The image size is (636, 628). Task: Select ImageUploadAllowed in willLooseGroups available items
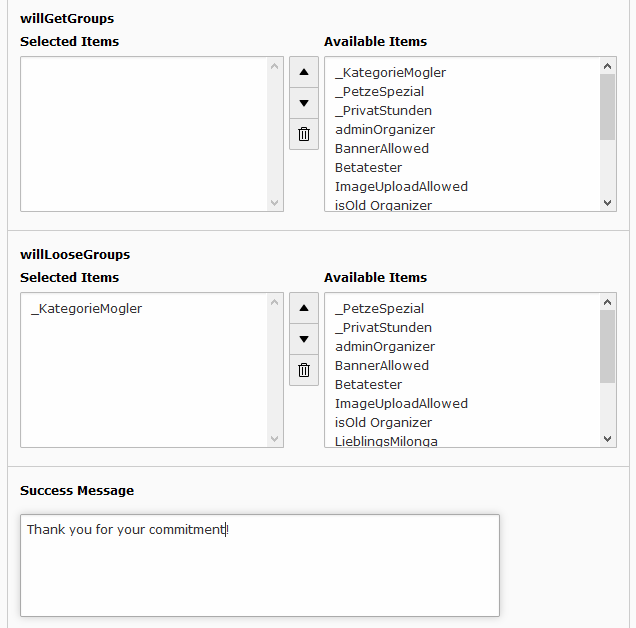[401, 404]
